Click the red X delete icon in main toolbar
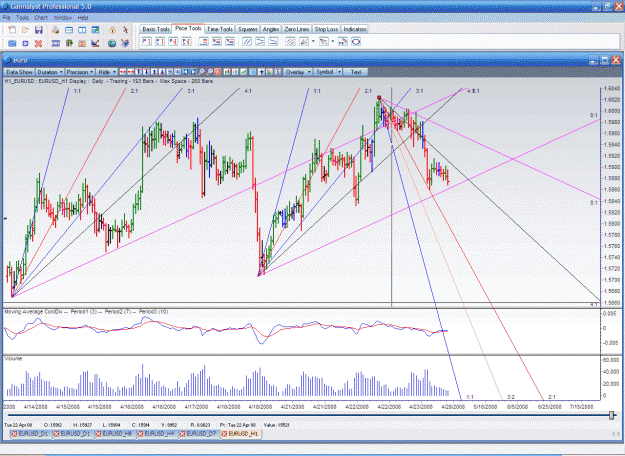This screenshot has width=625, height=456. click(x=38, y=43)
